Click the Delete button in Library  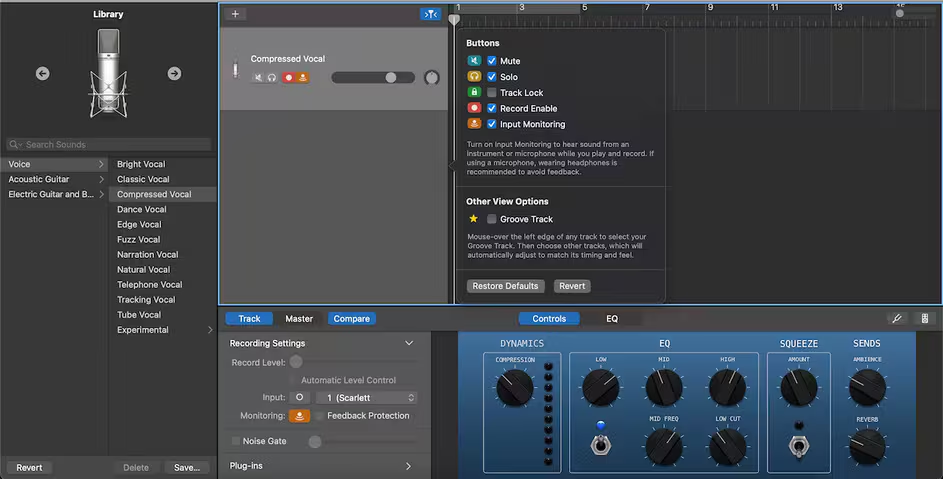click(x=136, y=468)
